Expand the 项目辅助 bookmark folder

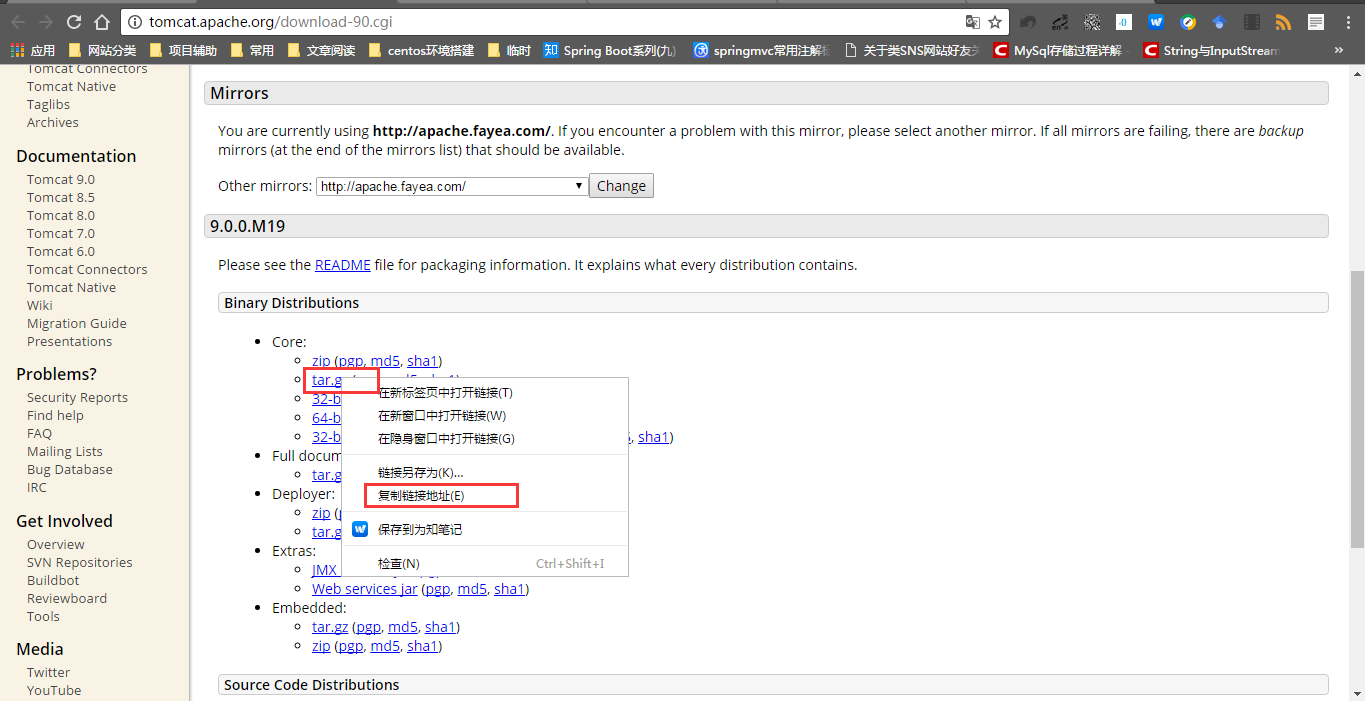click(x=182, y=50)
